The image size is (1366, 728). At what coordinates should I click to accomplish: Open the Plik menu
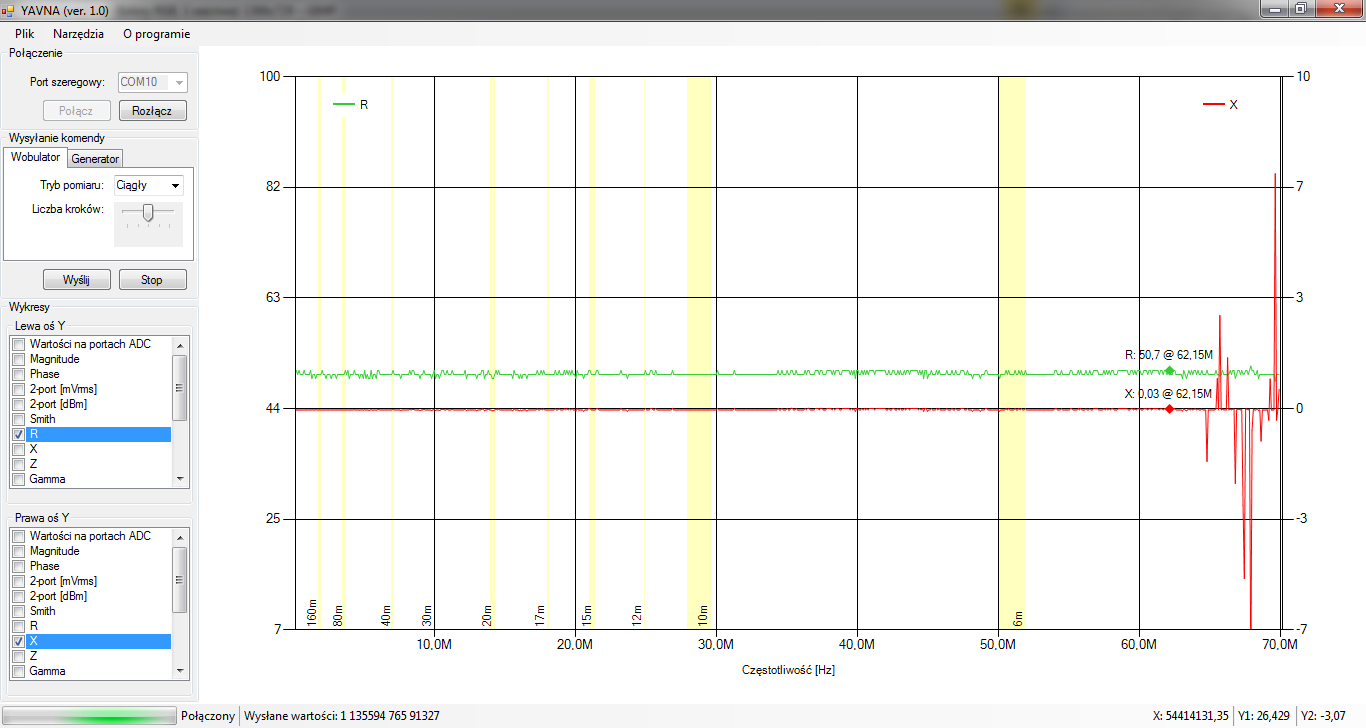click(25, 33)
